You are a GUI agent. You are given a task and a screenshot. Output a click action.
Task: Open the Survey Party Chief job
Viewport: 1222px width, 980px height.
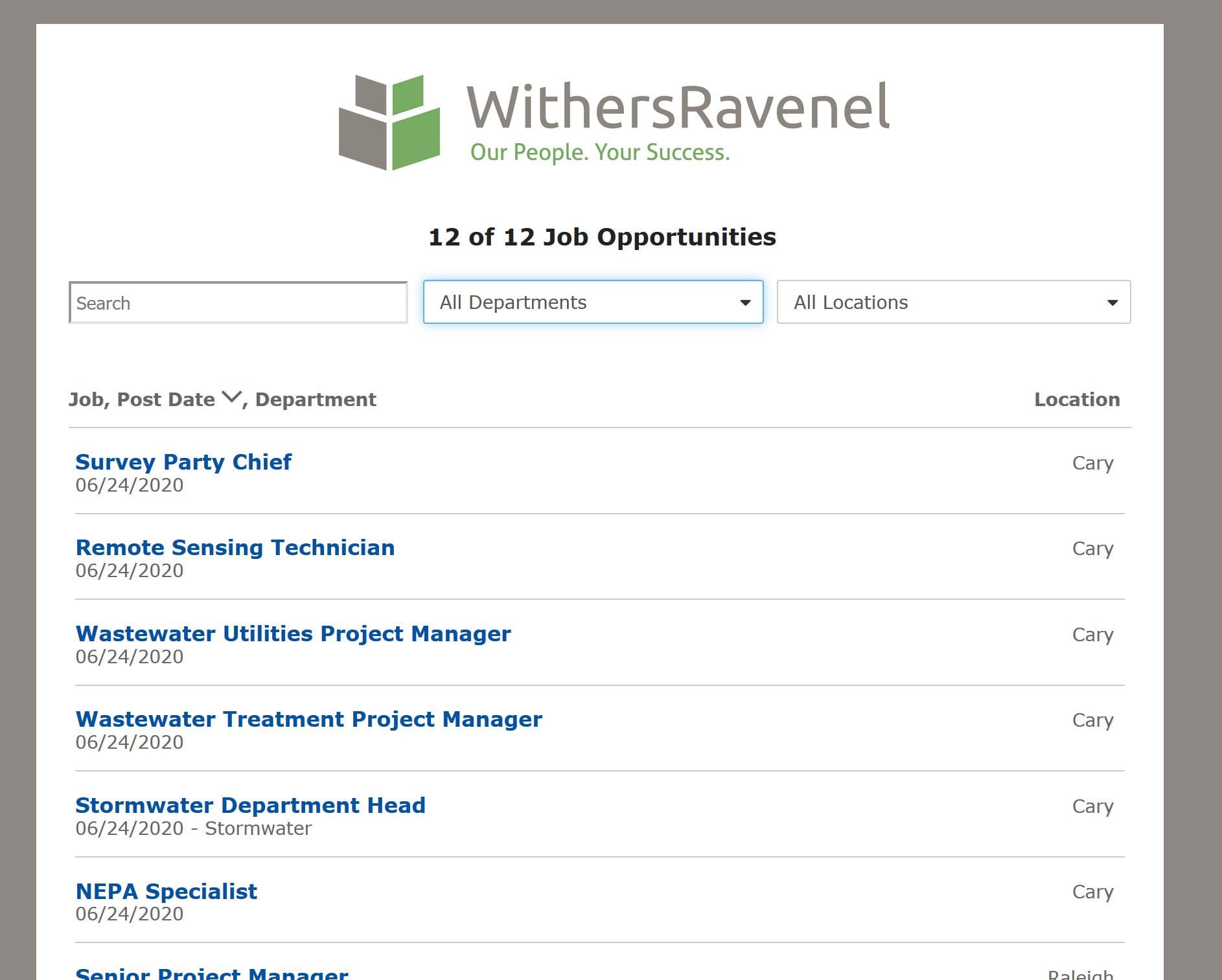pos(183,462)
